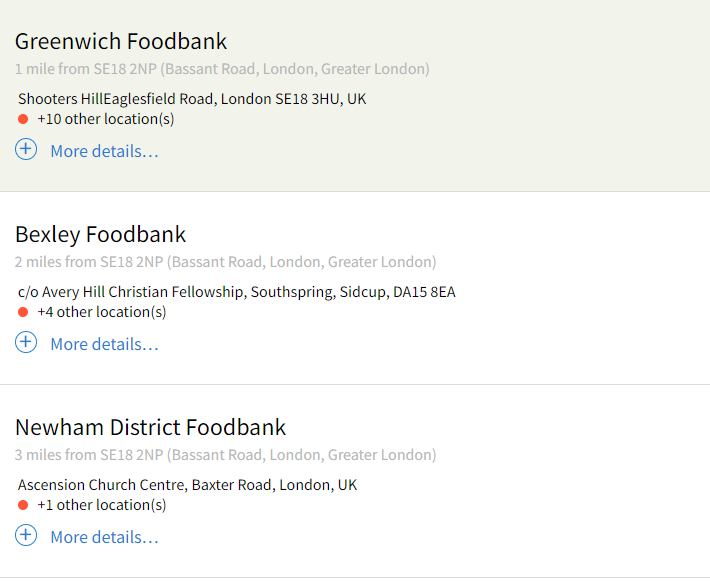This screenshot has width=710, height=582.
Task: Select the Avery Hill Christian Fellowship address
Action: (x=236, y=292)
